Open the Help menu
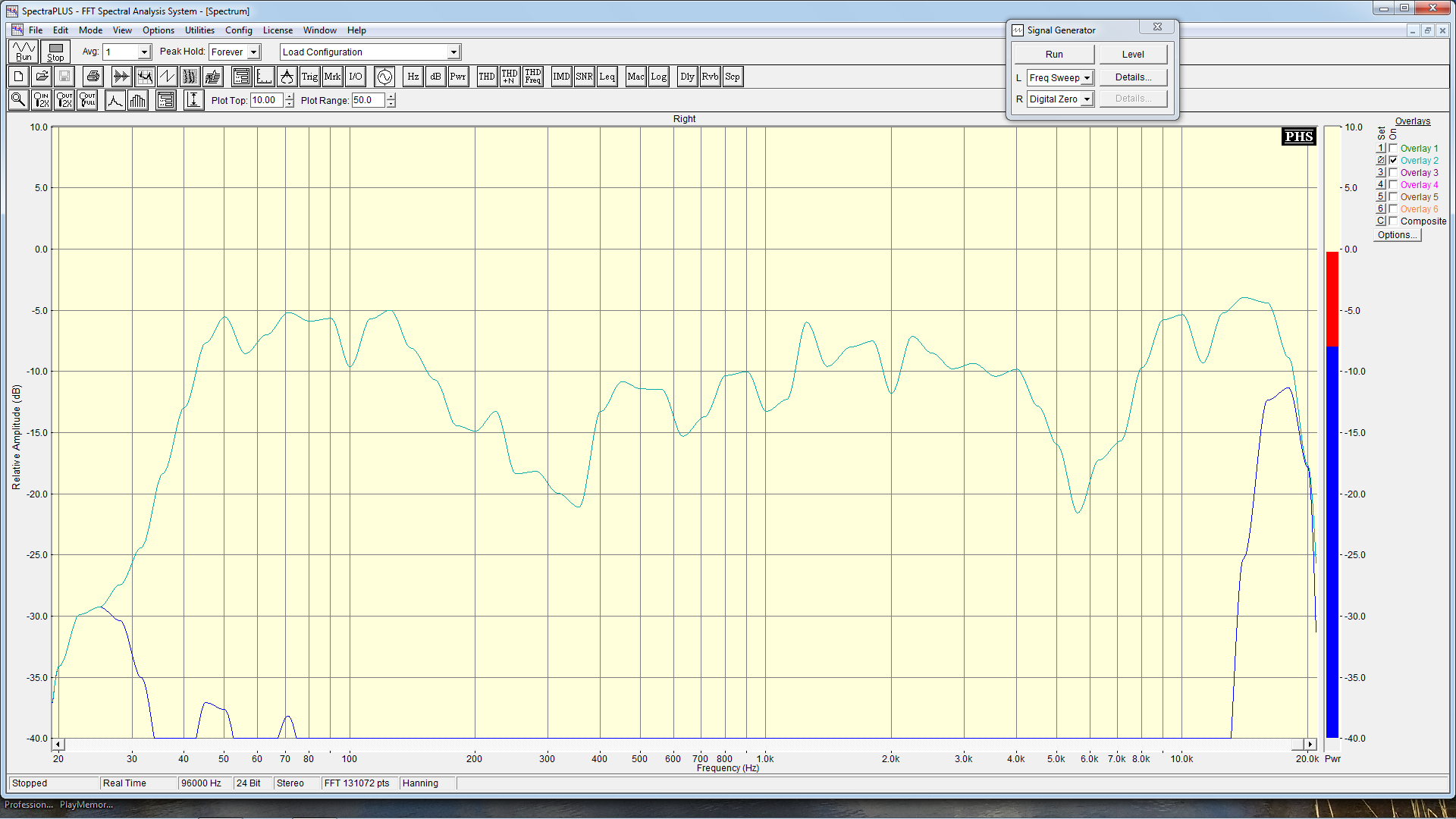This screenshot has width=1456, height=819. 356,30
